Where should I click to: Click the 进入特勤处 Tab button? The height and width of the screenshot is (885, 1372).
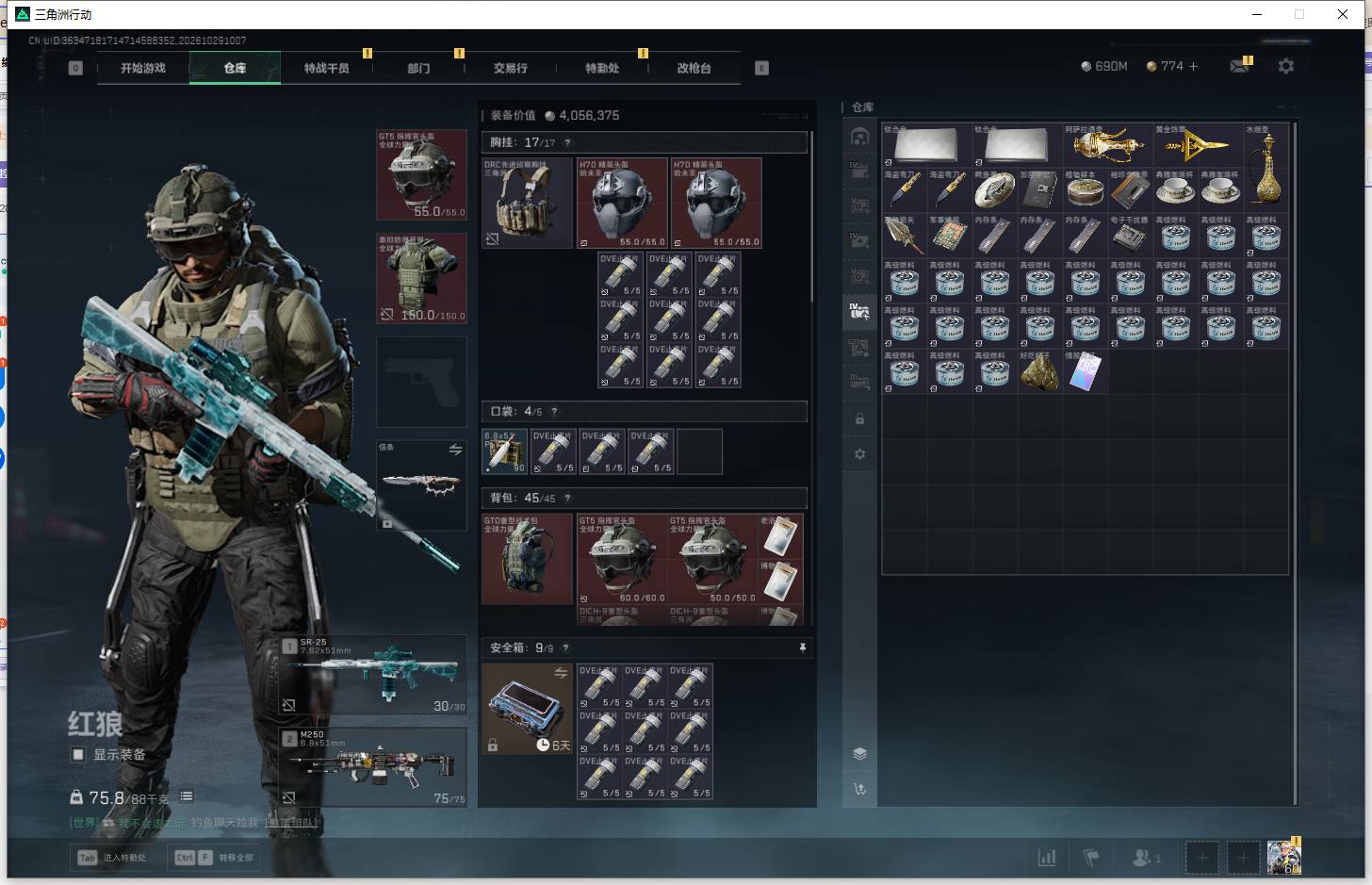tap(113, 858)
